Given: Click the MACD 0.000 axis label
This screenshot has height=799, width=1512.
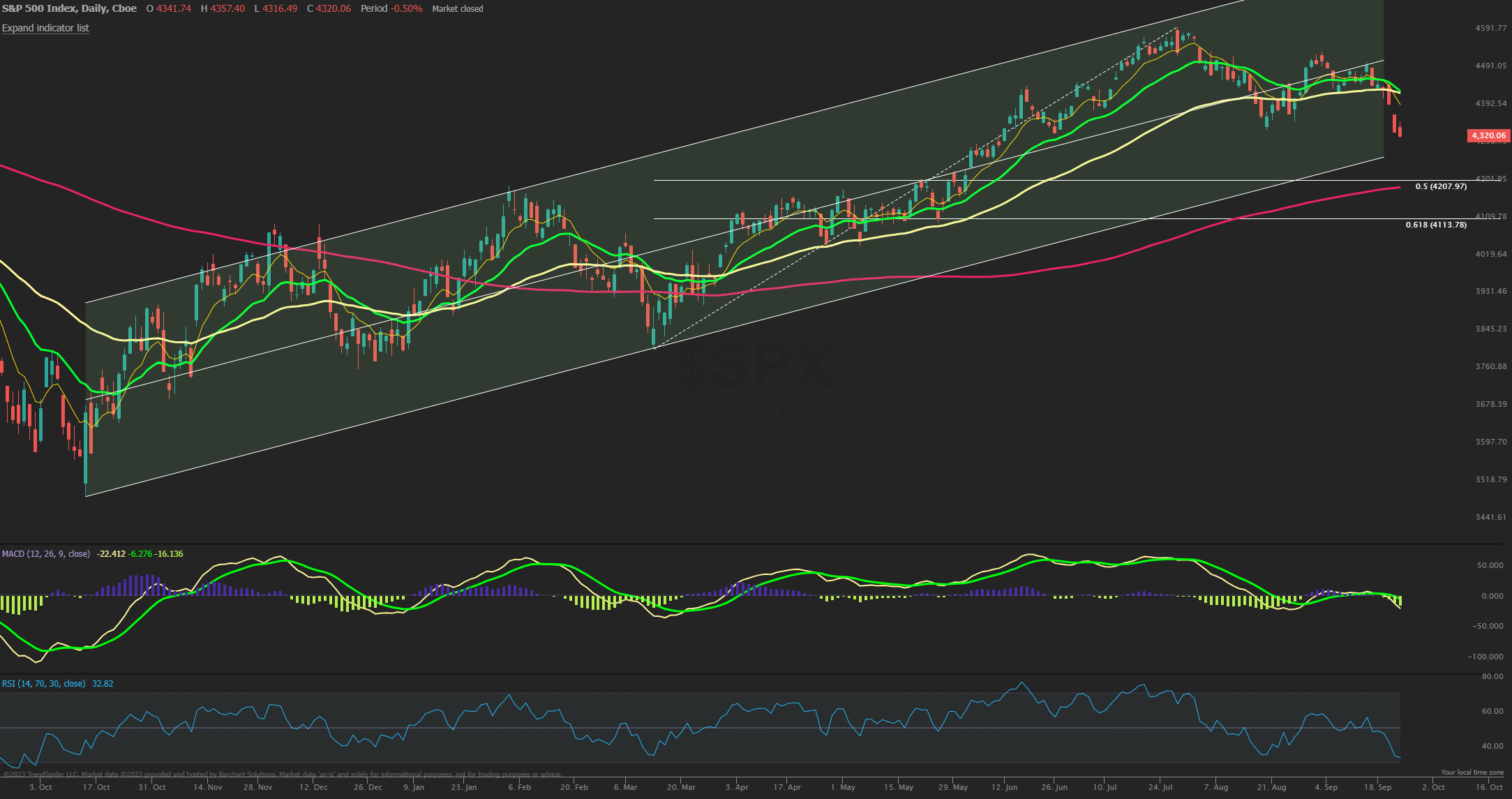Looking at the screenshot, I should pos(1492,596).
